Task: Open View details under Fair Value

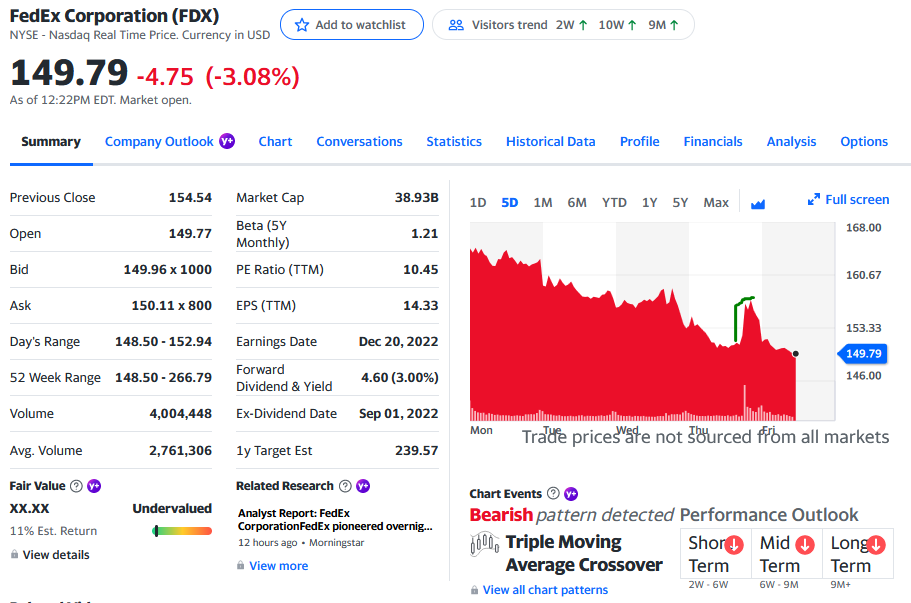Action: (56, 555)
